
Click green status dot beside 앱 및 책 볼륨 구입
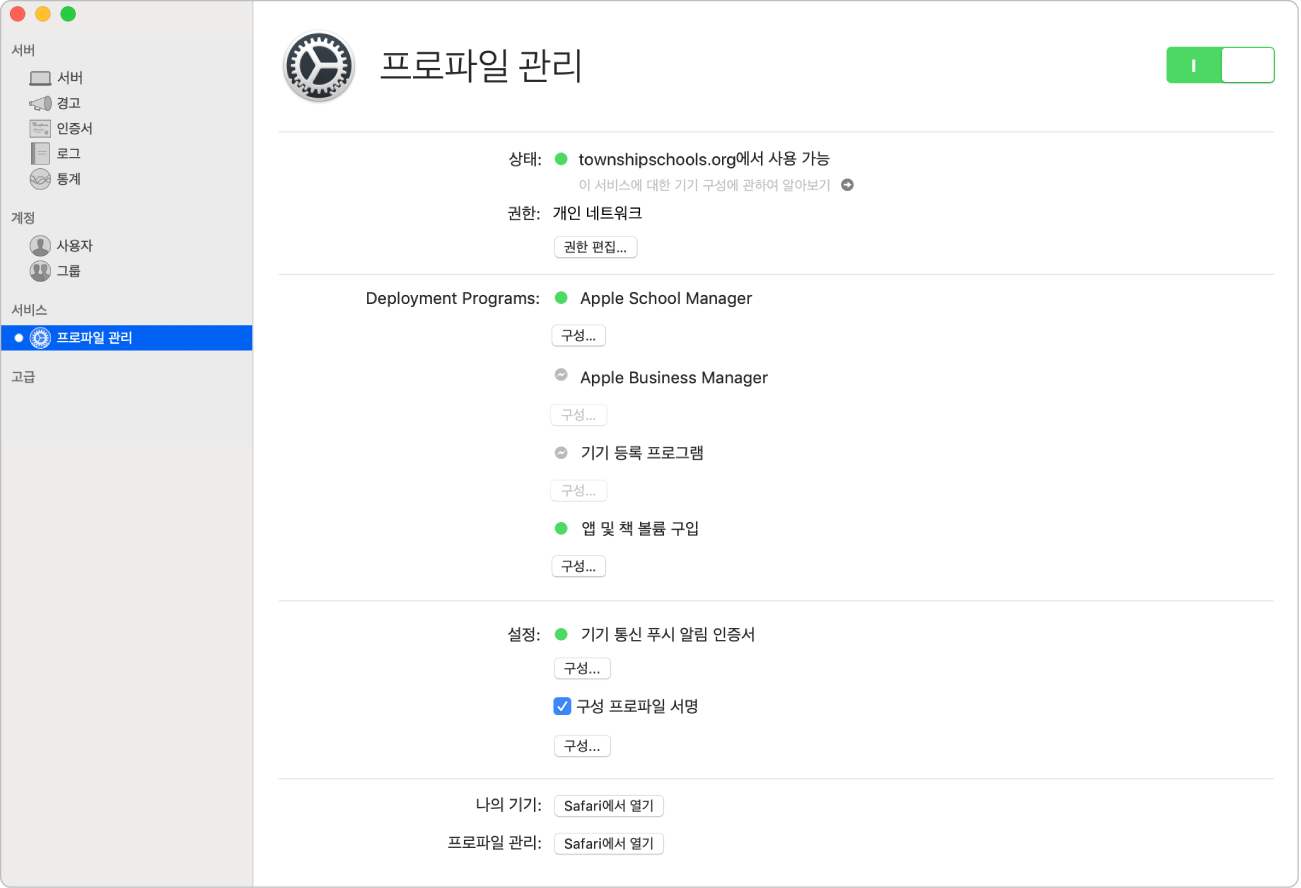click(x=561, y=528)
